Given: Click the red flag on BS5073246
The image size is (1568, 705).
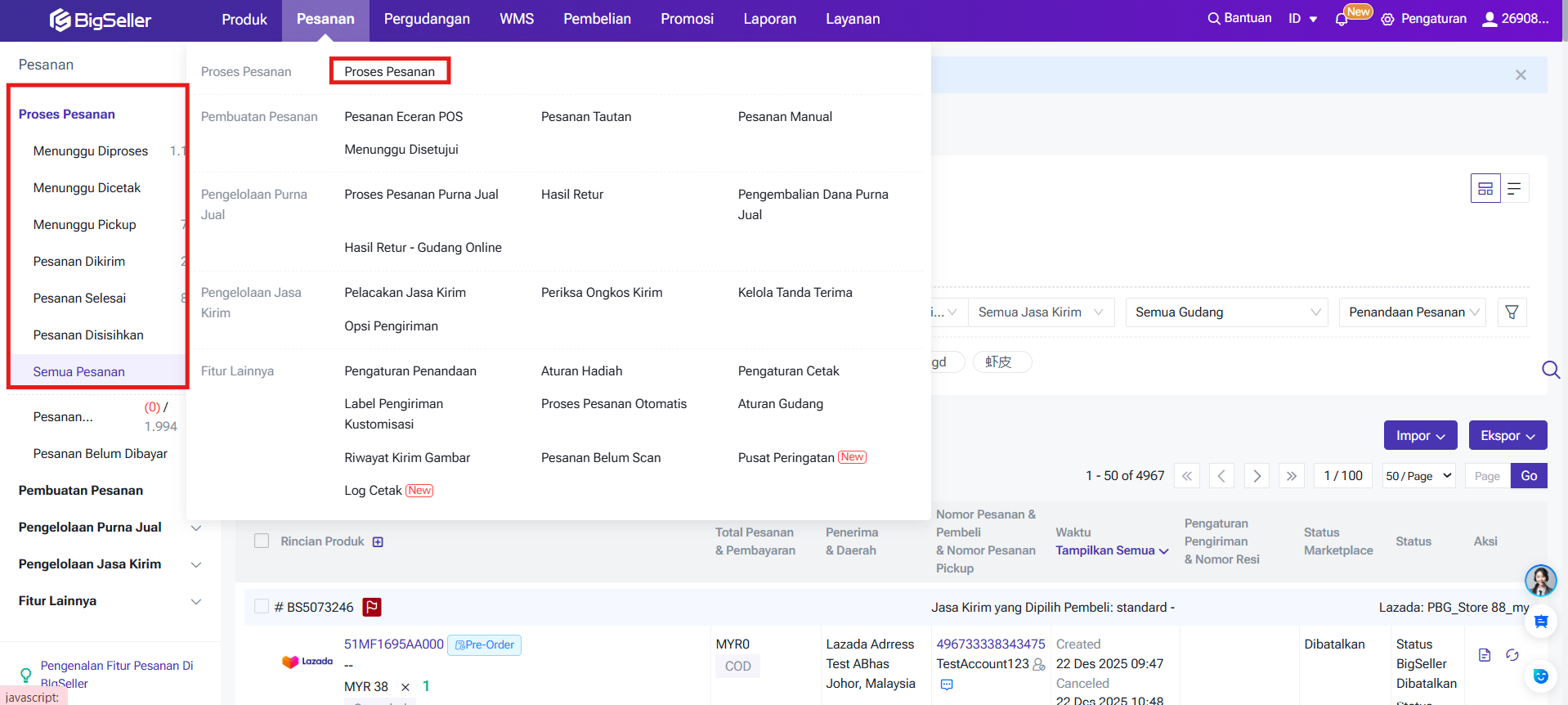Looking at the screenshot, I should tap(372, 607).
